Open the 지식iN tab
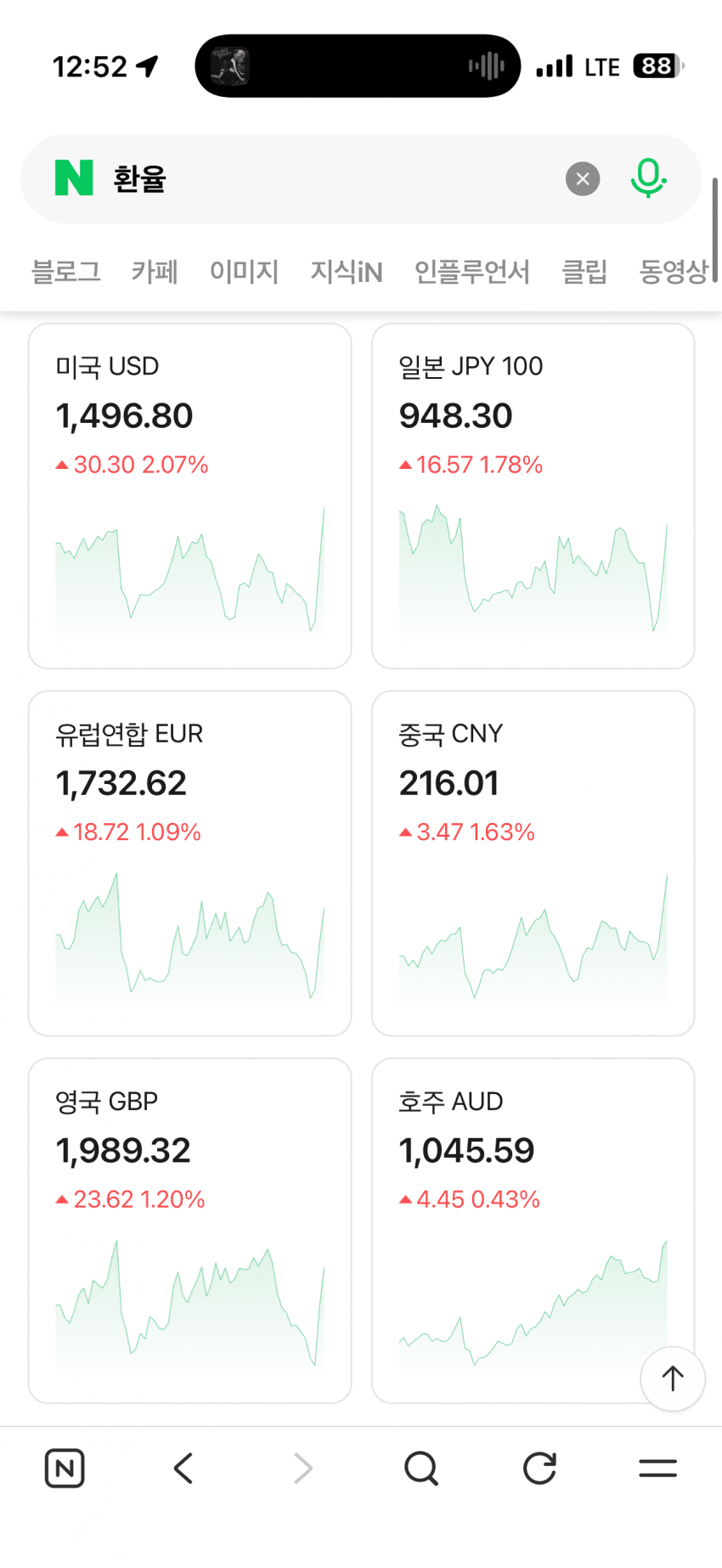Image resolution: width=722 pixels, height=1568 pixels. (x=347, y=272)
